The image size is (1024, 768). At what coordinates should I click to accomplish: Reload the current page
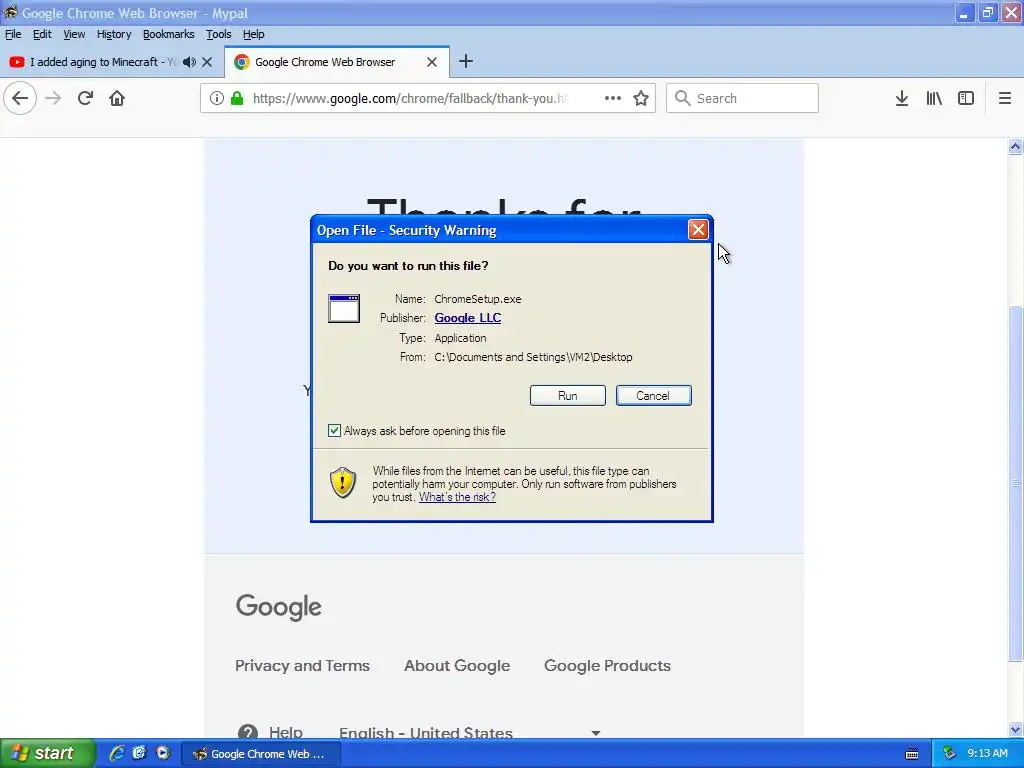pyautogui.click(x=85, y=99)
